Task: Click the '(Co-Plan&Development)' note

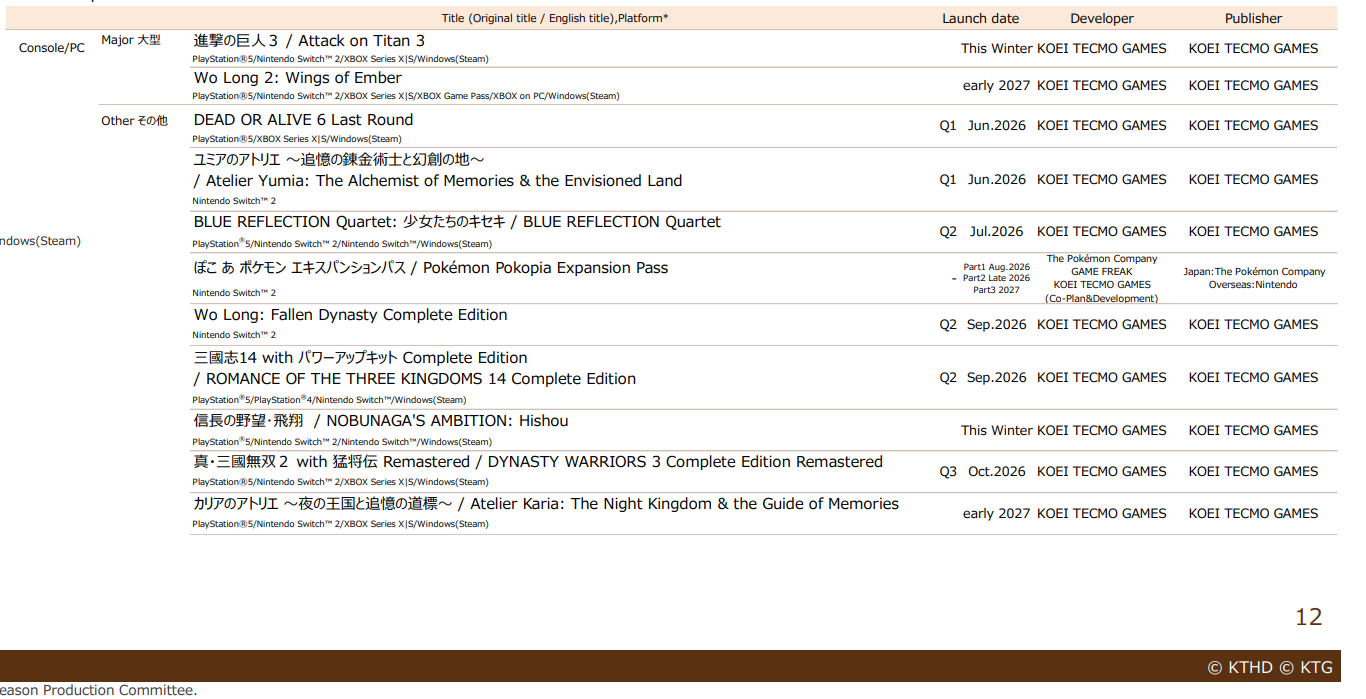Action: click(1101, 298)
